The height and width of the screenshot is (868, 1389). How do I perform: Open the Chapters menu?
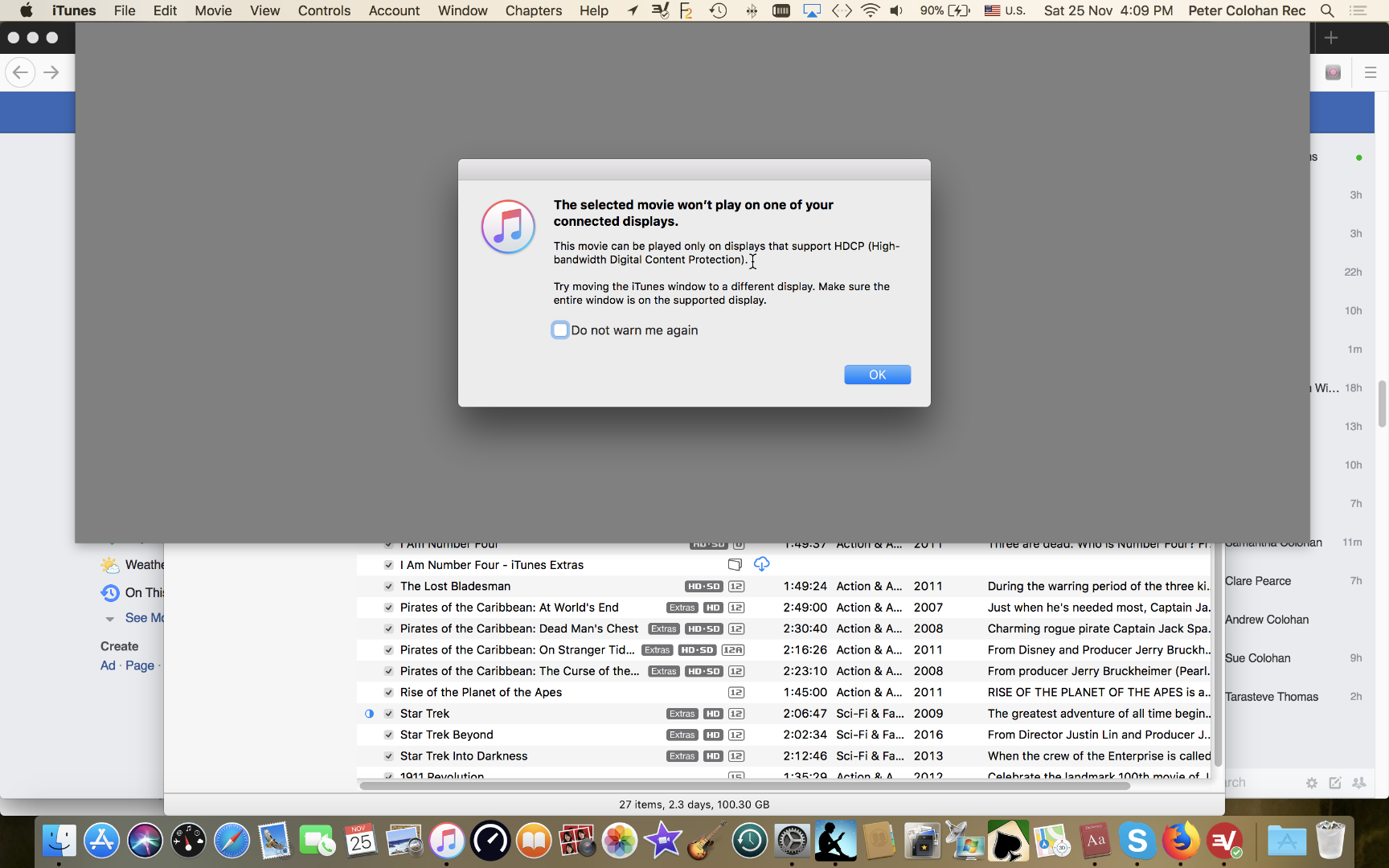534,10
